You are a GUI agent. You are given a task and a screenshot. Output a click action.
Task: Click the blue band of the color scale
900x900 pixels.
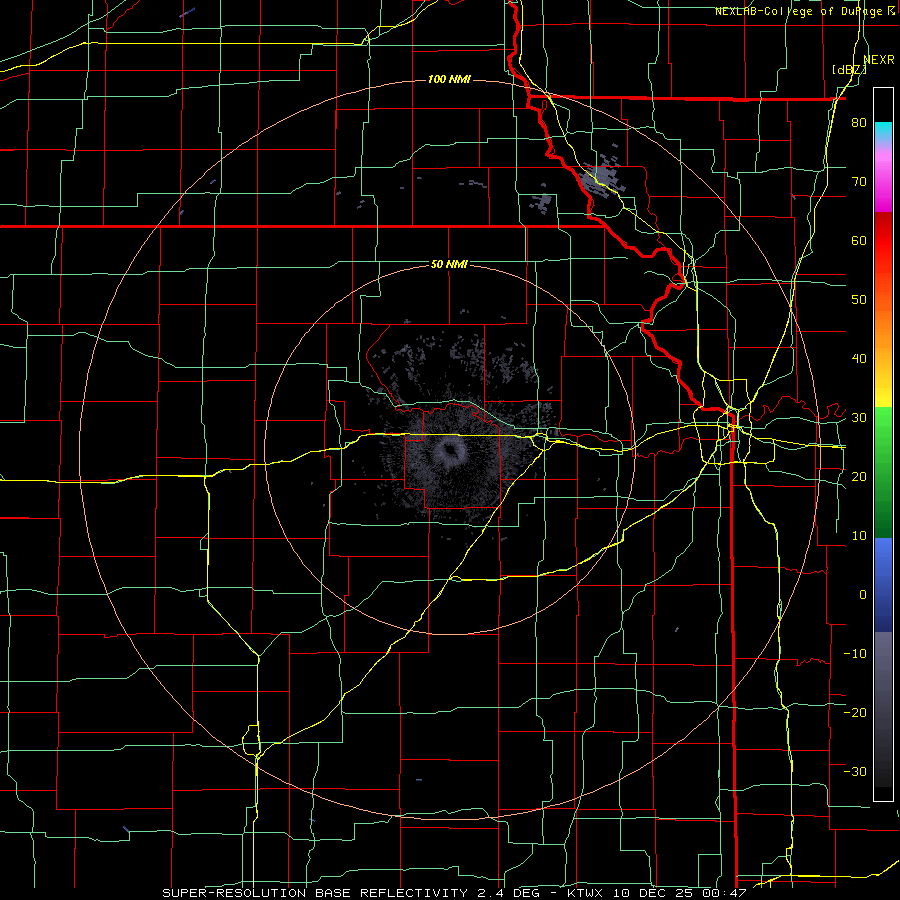[x=883, y=583]
